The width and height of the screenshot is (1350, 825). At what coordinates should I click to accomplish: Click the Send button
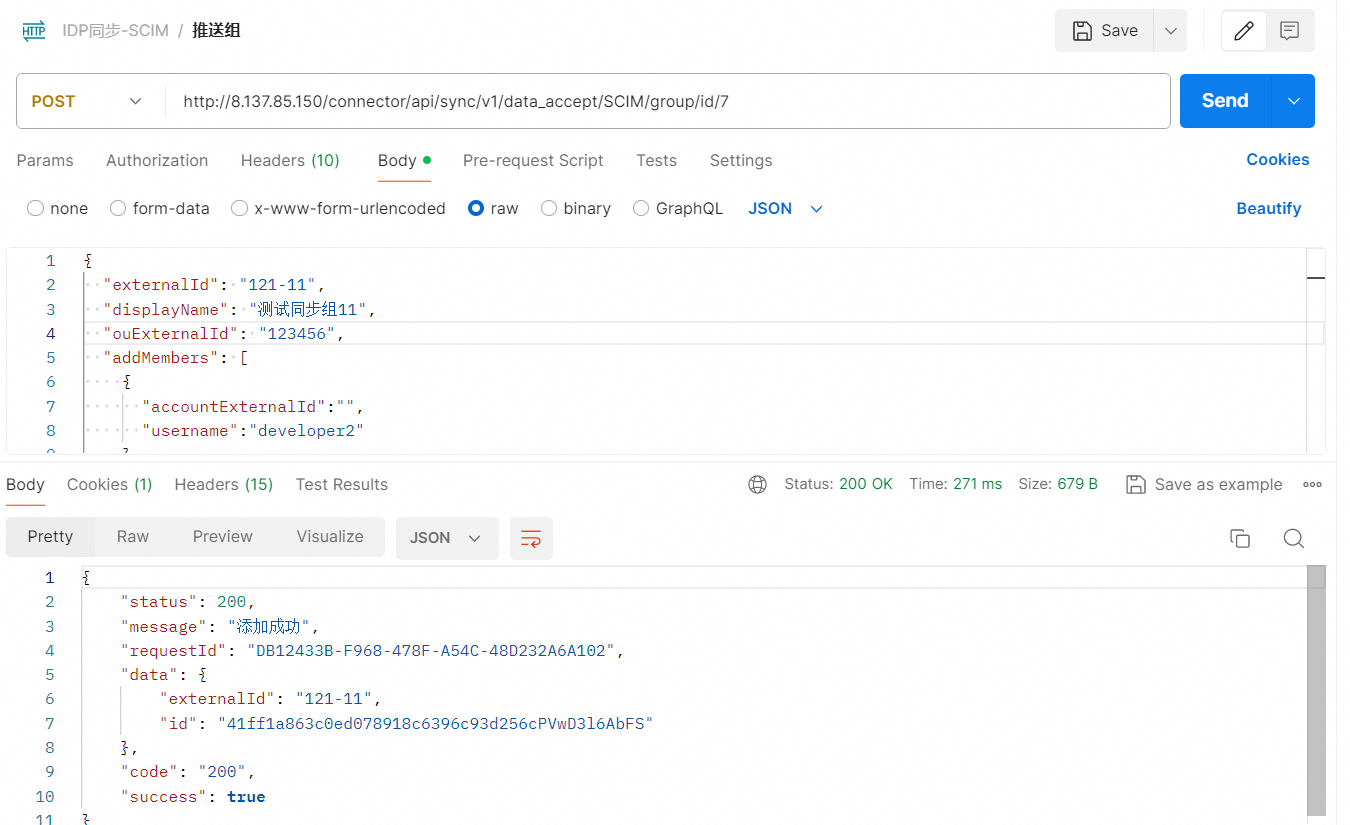1225,101
